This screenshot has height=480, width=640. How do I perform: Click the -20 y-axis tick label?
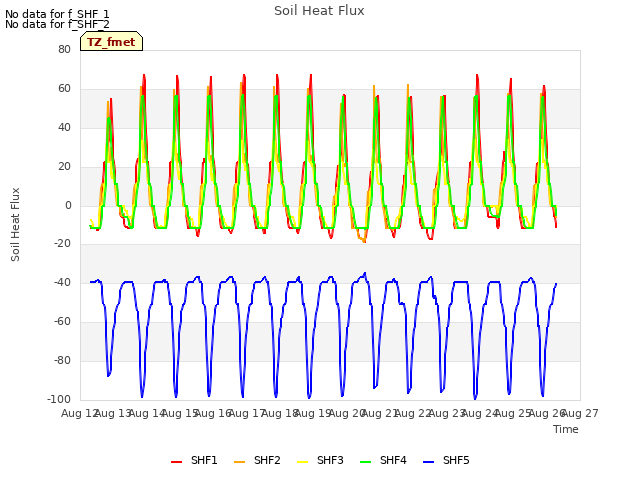pos(62,243)
